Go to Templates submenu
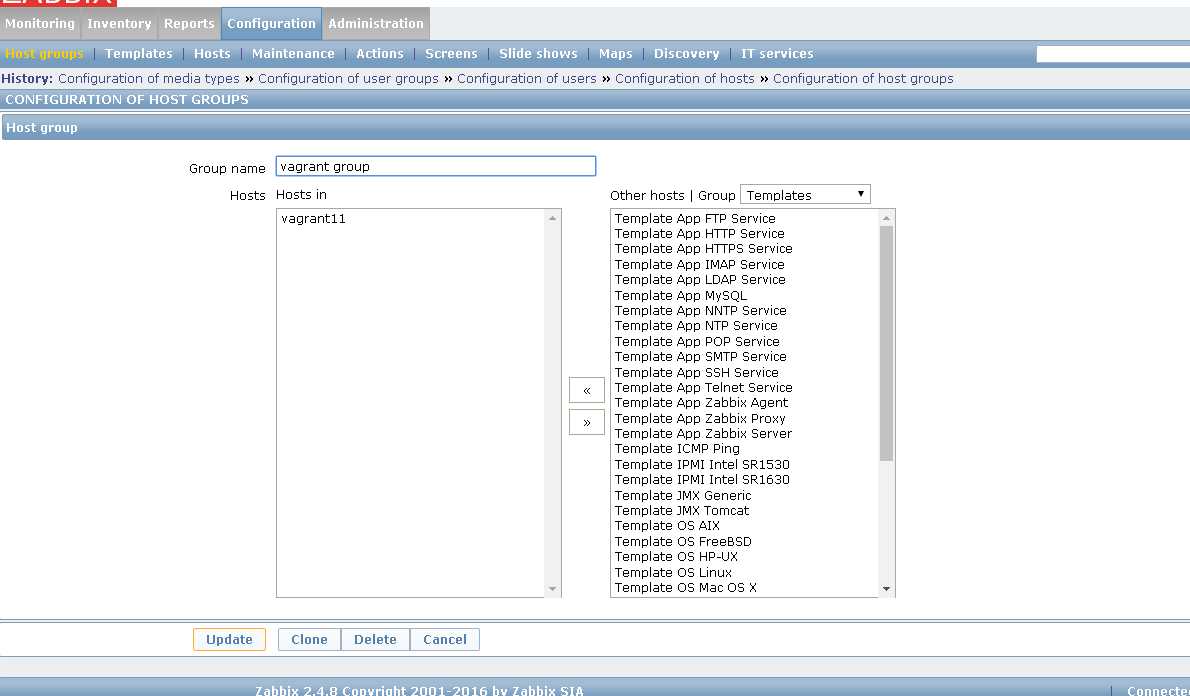Screen dimensions: 1190x696 (x=139, y=54)
